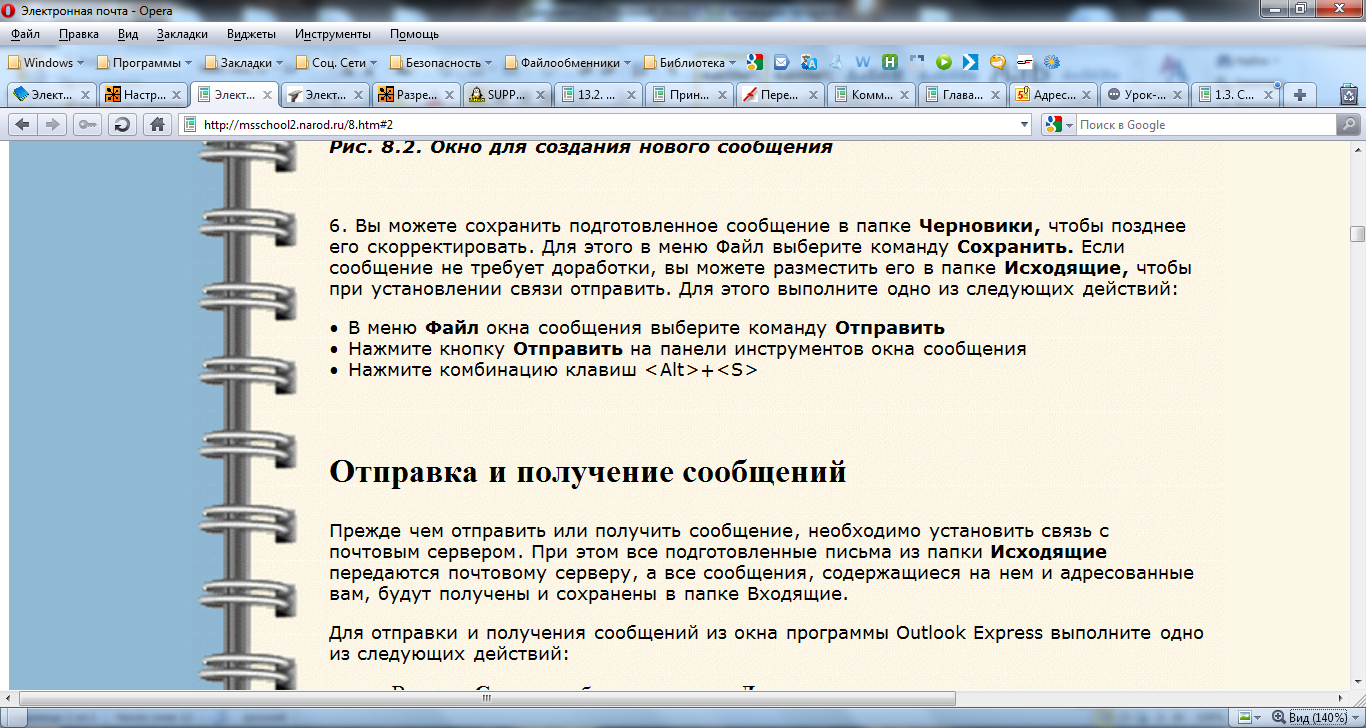Viewport: 1366px width, 728px height.
Task: Click the blue W bookmark icon
Action: click(x=863, y=62)
